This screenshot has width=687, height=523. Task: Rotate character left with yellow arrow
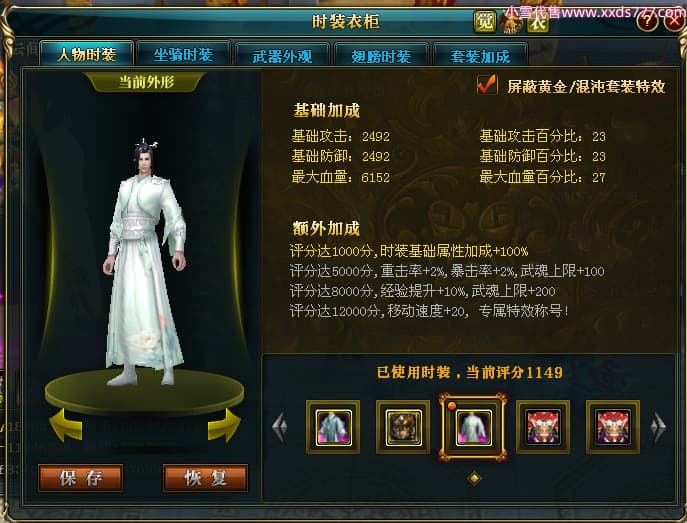[x=65, y=425]
